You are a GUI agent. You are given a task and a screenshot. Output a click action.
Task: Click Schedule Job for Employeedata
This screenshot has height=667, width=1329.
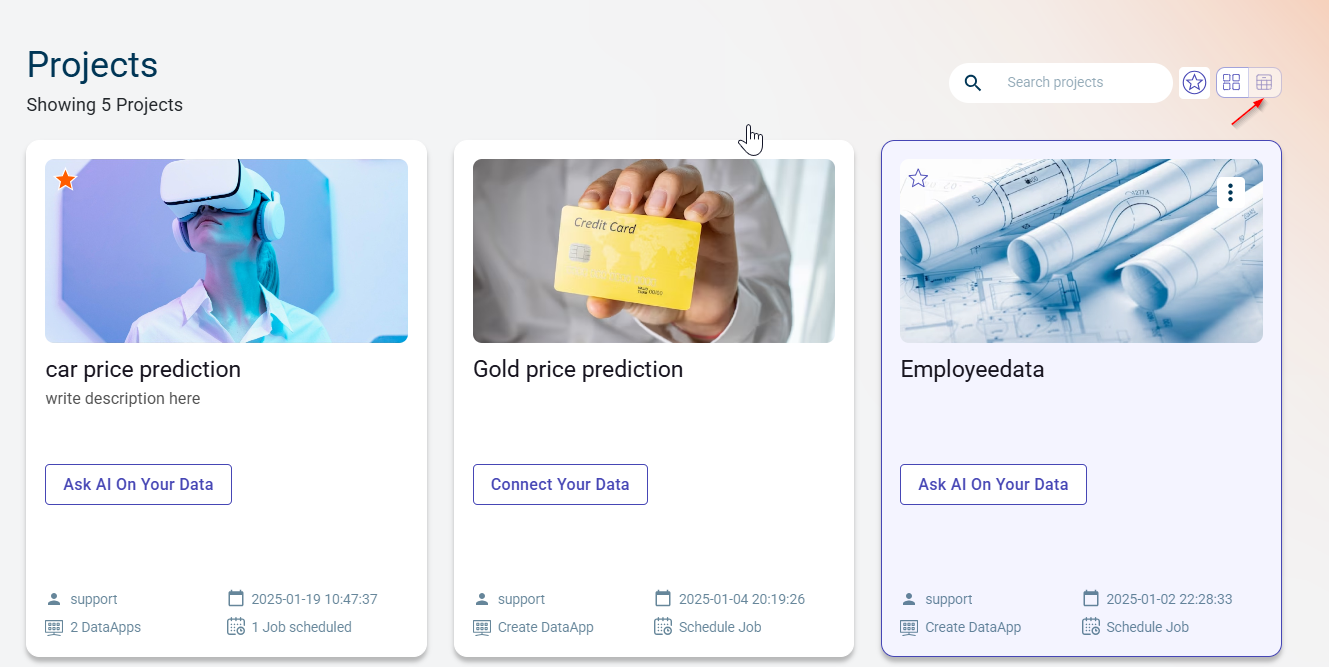[x=1146, y=627]
